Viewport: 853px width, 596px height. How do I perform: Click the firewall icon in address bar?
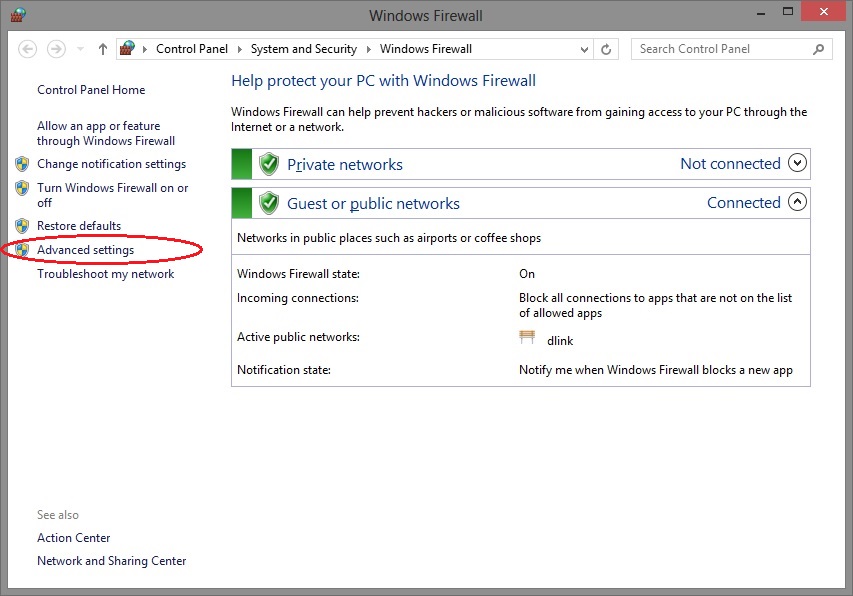[127, 48]
